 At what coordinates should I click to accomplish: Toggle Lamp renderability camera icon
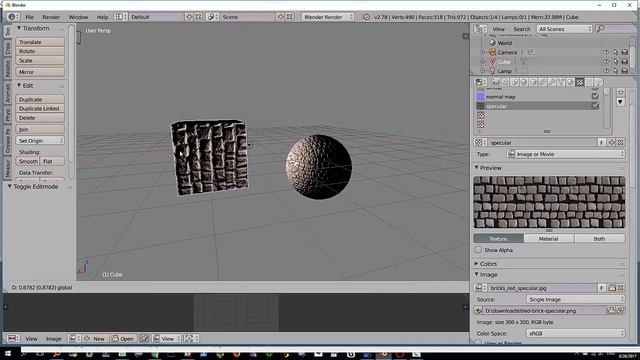pos(624,71)
